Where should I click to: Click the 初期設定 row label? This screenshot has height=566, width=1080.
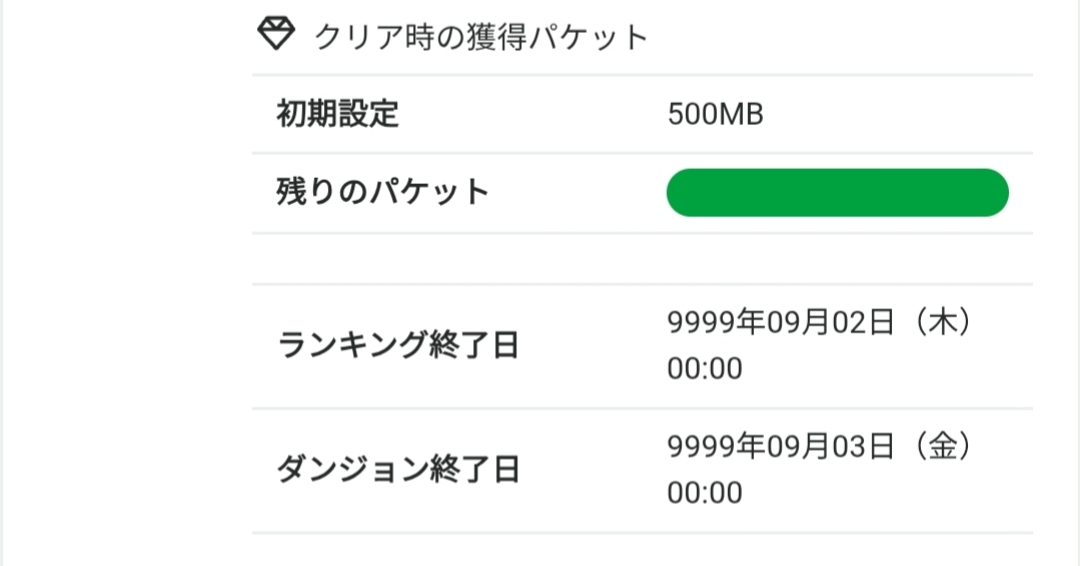(337, 114)
